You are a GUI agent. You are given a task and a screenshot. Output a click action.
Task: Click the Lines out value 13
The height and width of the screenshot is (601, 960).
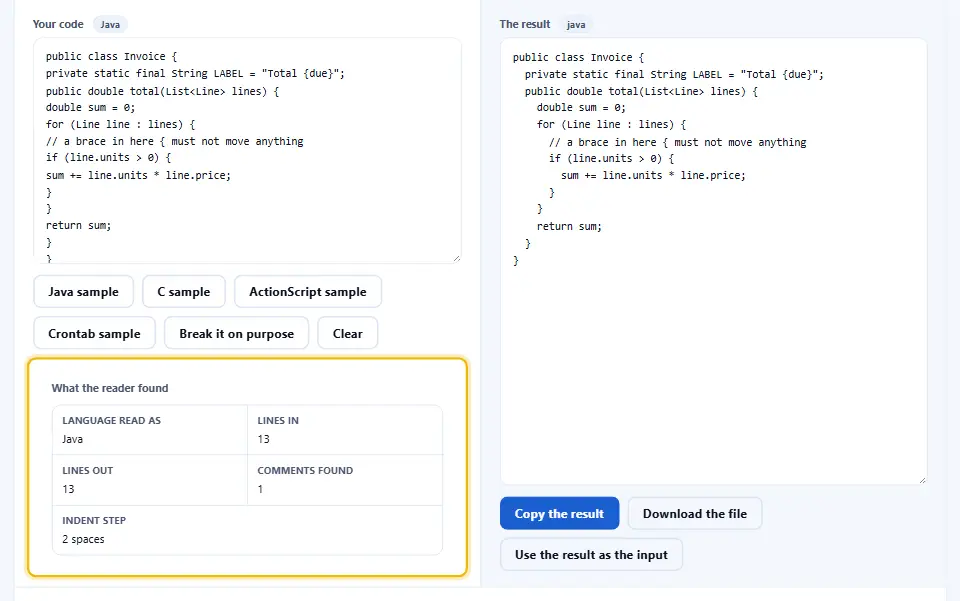[68, 489]
